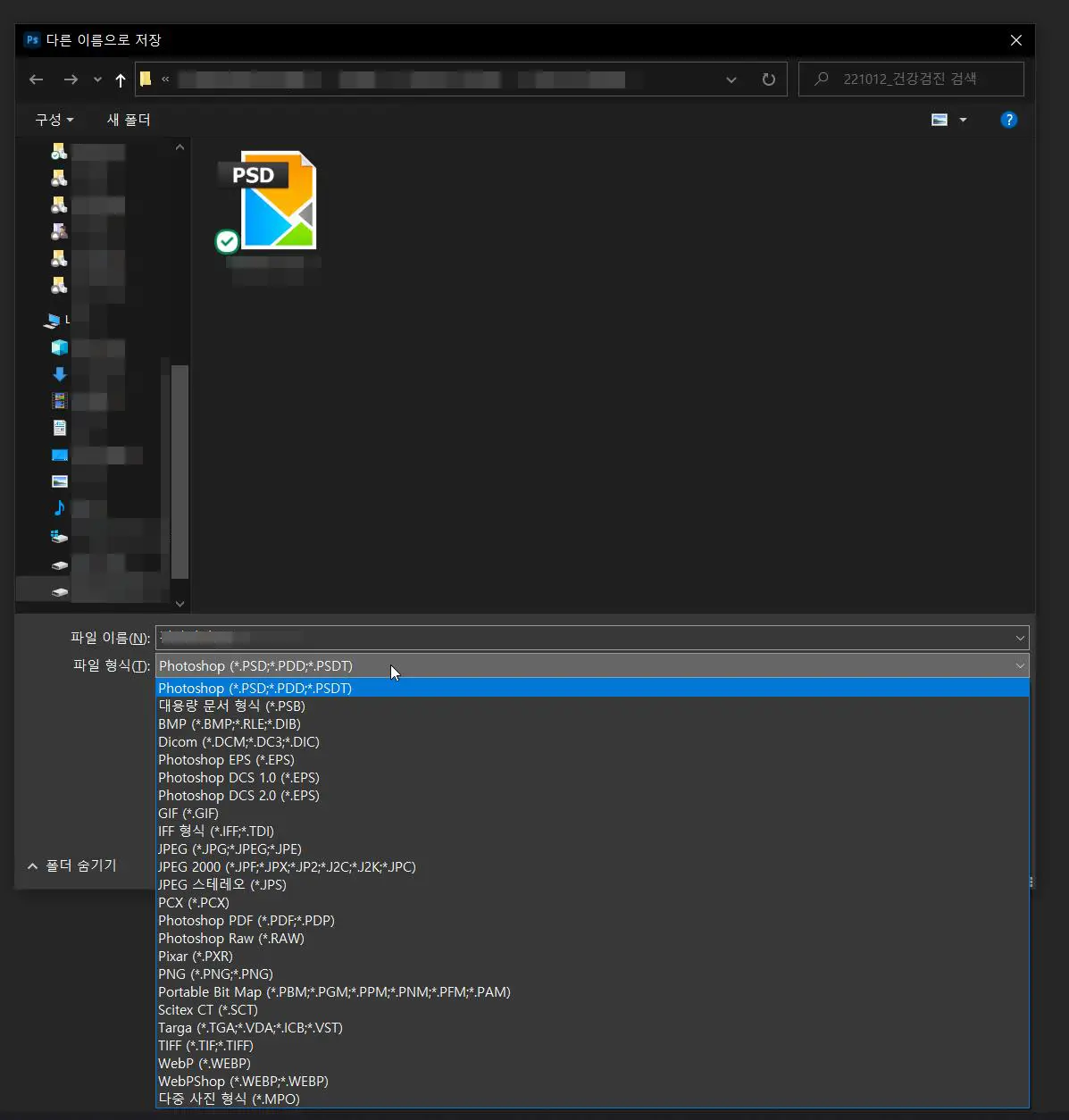Create a folder with 새 폴더
Screen dimensions: 1069x1120
129,120
